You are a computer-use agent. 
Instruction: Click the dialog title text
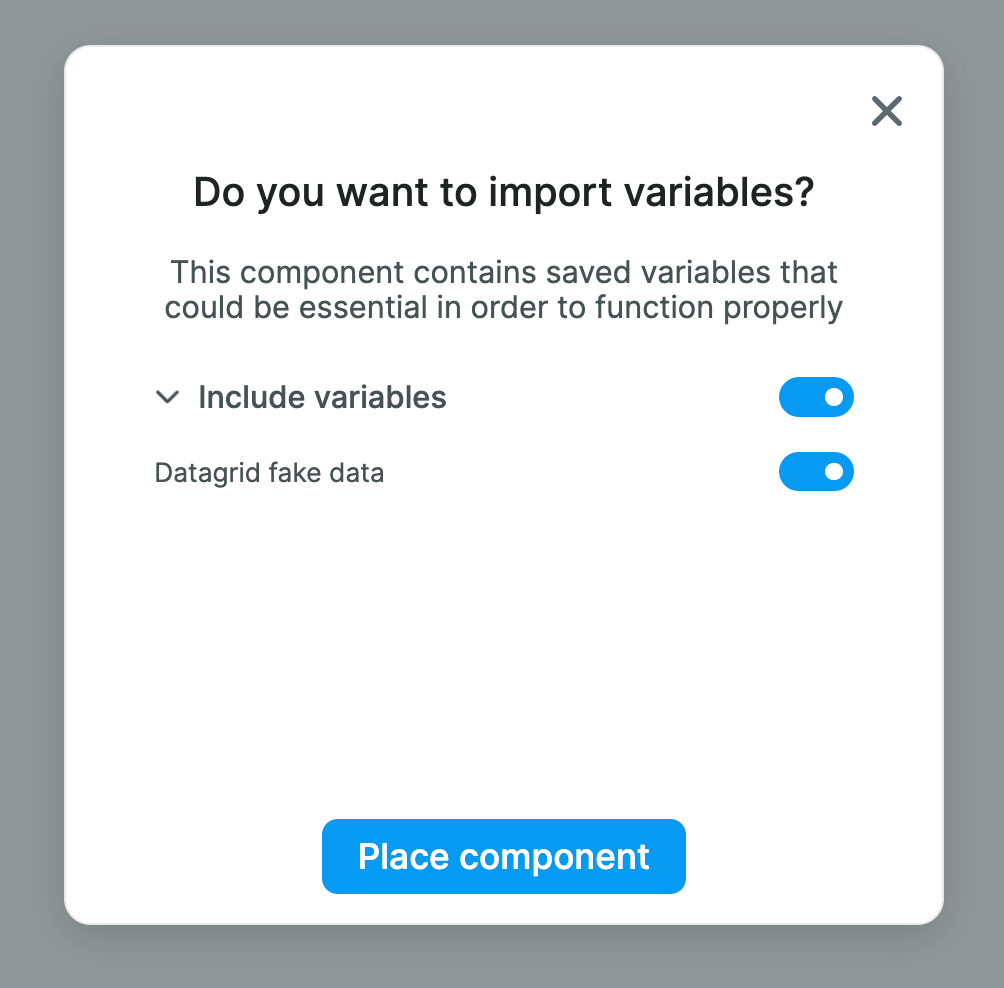503,192
